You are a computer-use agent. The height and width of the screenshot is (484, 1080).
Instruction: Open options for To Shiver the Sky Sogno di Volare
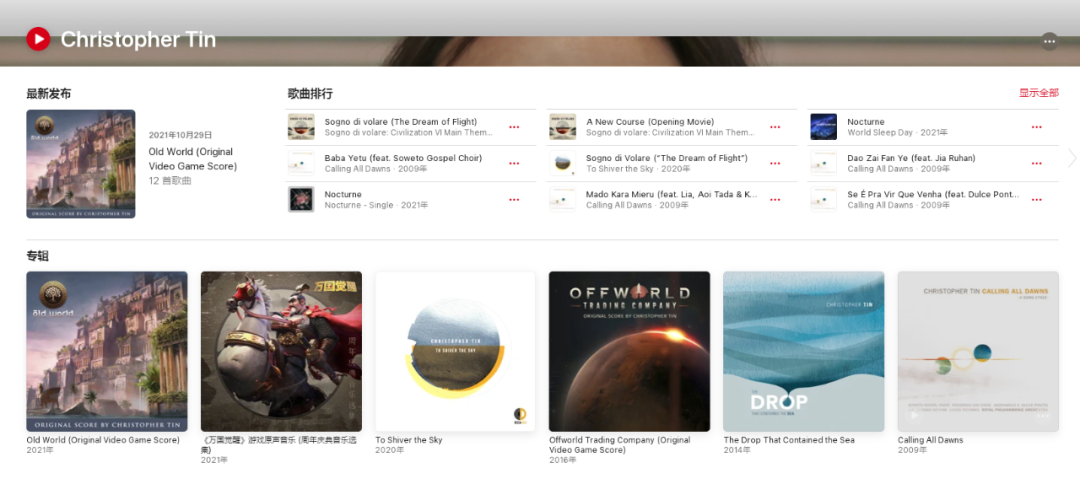tap(776, 163)
